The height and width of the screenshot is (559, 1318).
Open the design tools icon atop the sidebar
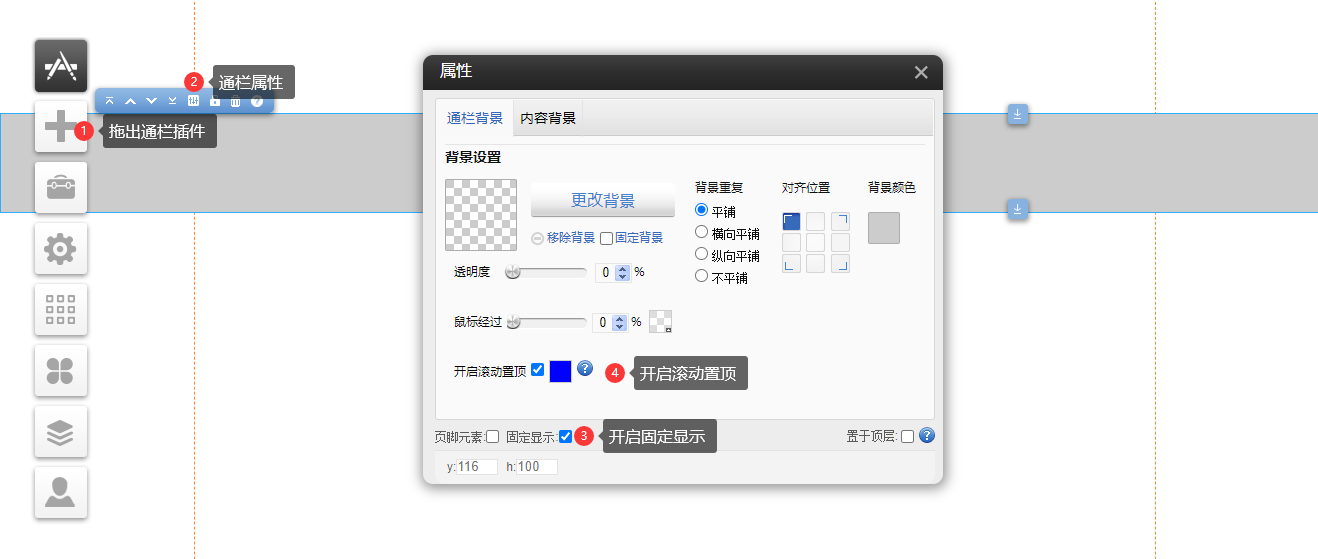(x=61, y=66)
